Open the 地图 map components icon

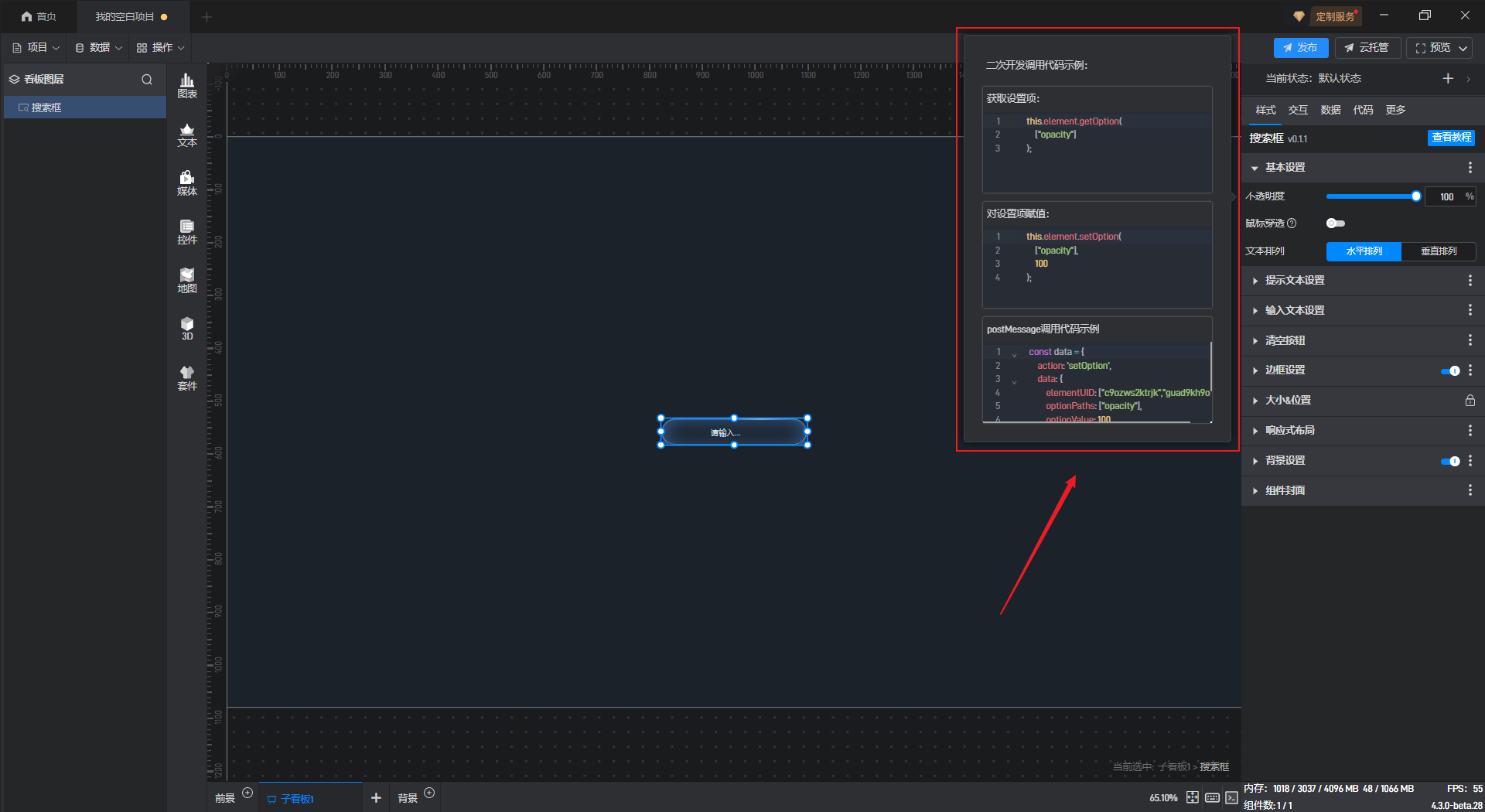pos(187,281)
